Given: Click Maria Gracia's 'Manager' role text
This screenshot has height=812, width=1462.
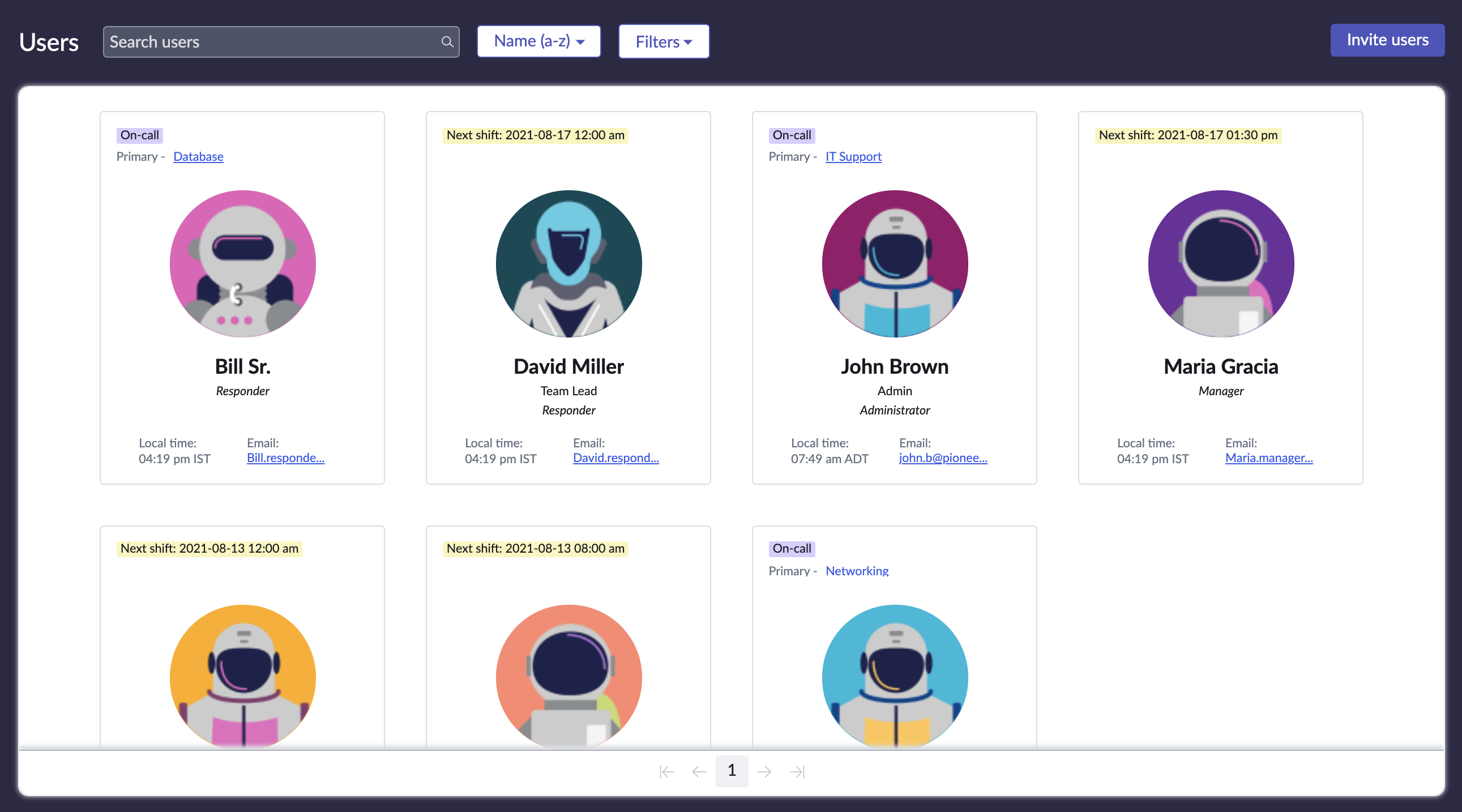Looking at the screenshot, I should pos(1221,391).
